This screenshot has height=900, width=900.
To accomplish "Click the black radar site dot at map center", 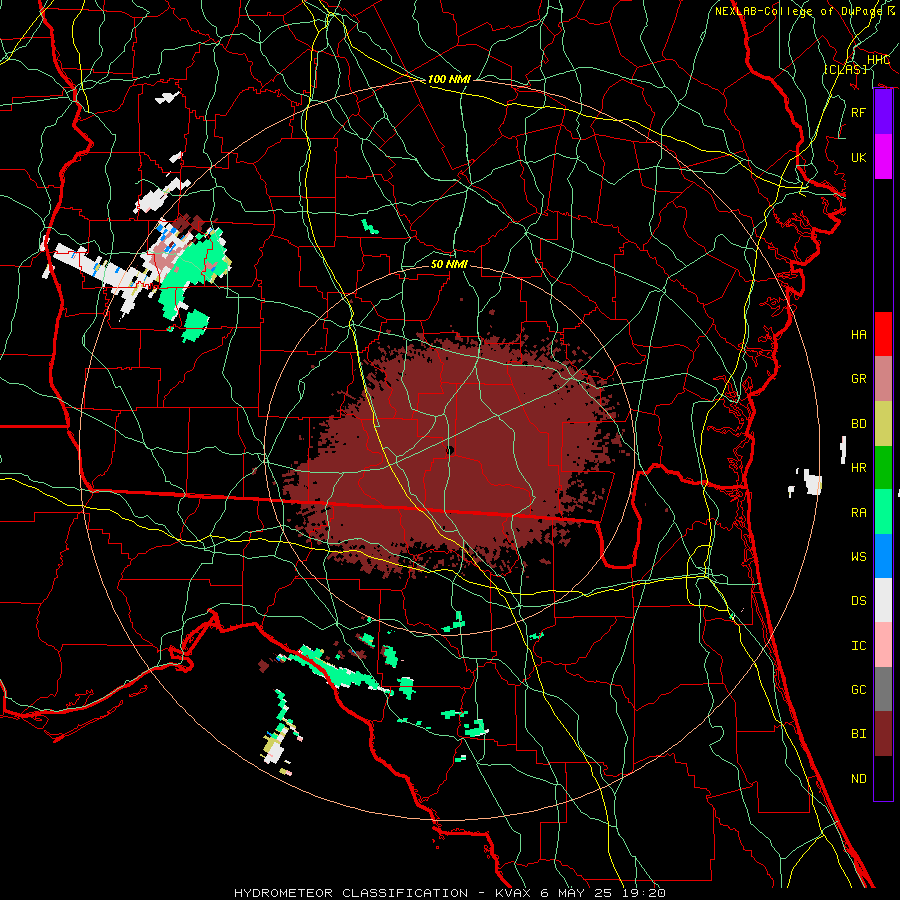I will click(x=450, y=451).
